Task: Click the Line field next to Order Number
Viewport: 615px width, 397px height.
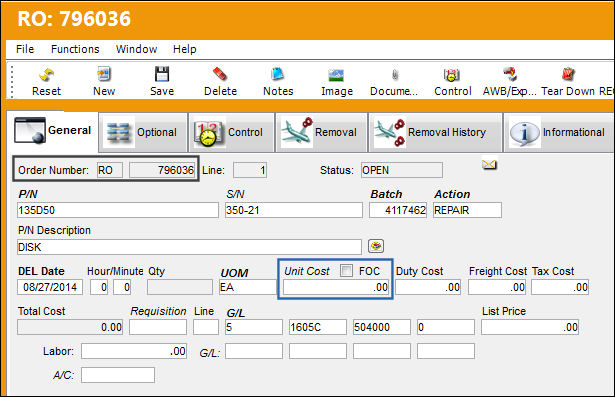Action: click(x=250, y=170)
